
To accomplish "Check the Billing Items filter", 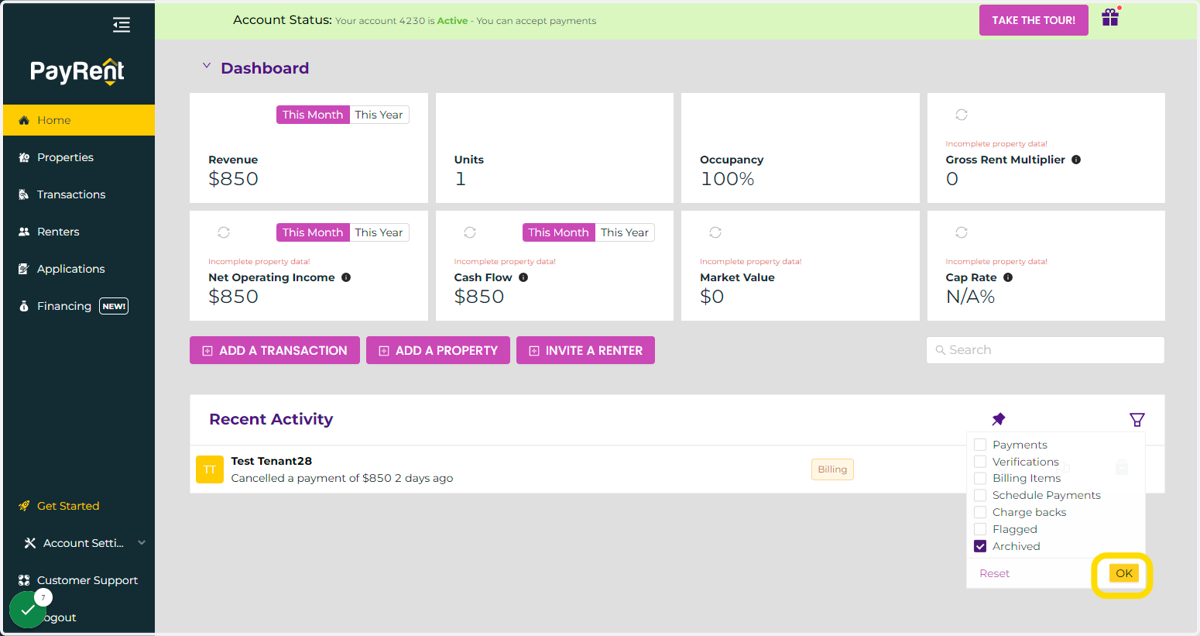I will [980, 478].
